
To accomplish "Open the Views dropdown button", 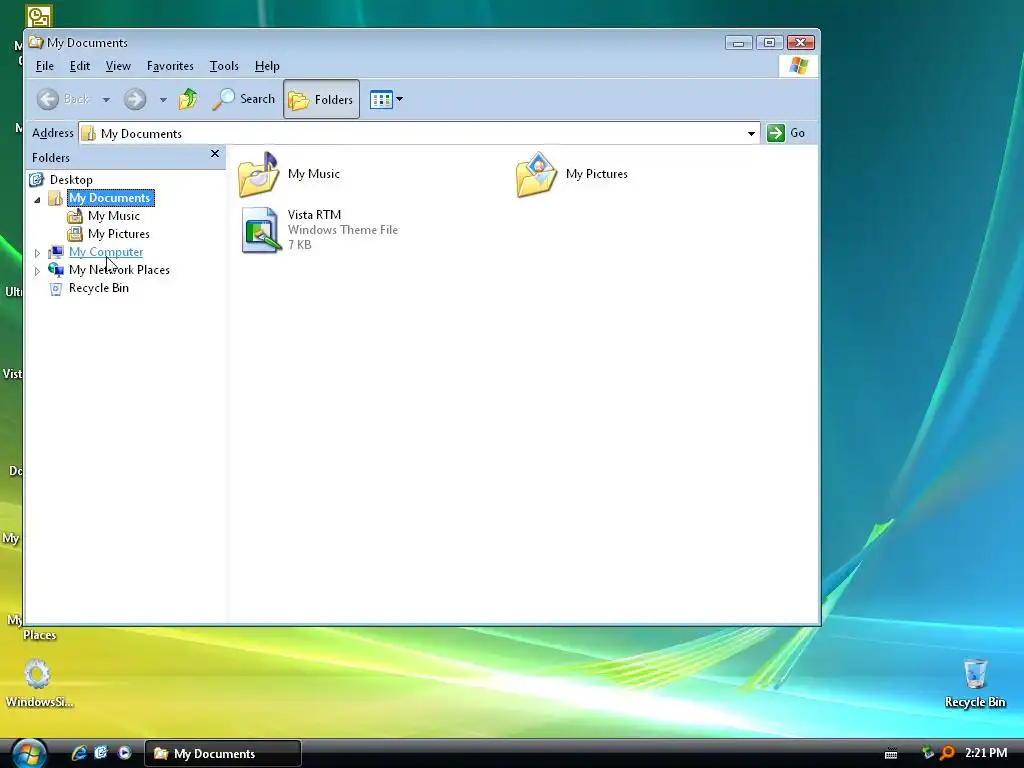I will pos(386,99).
